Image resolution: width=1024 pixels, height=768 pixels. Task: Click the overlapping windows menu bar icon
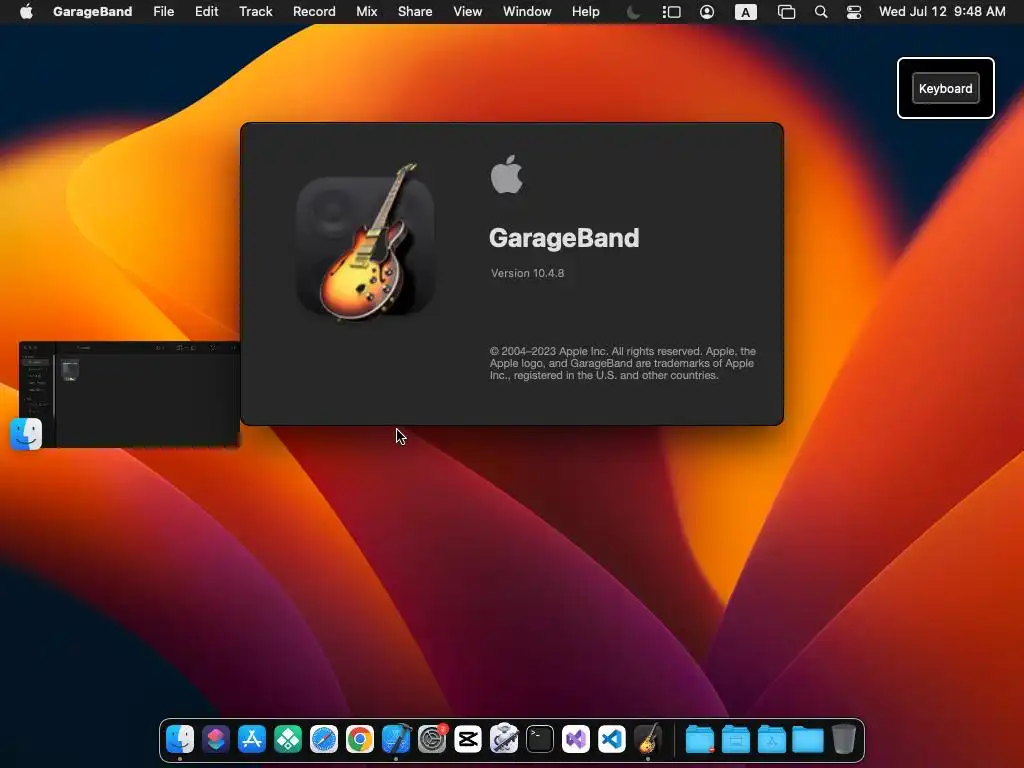pyautogui.click(x=786, y=12)
